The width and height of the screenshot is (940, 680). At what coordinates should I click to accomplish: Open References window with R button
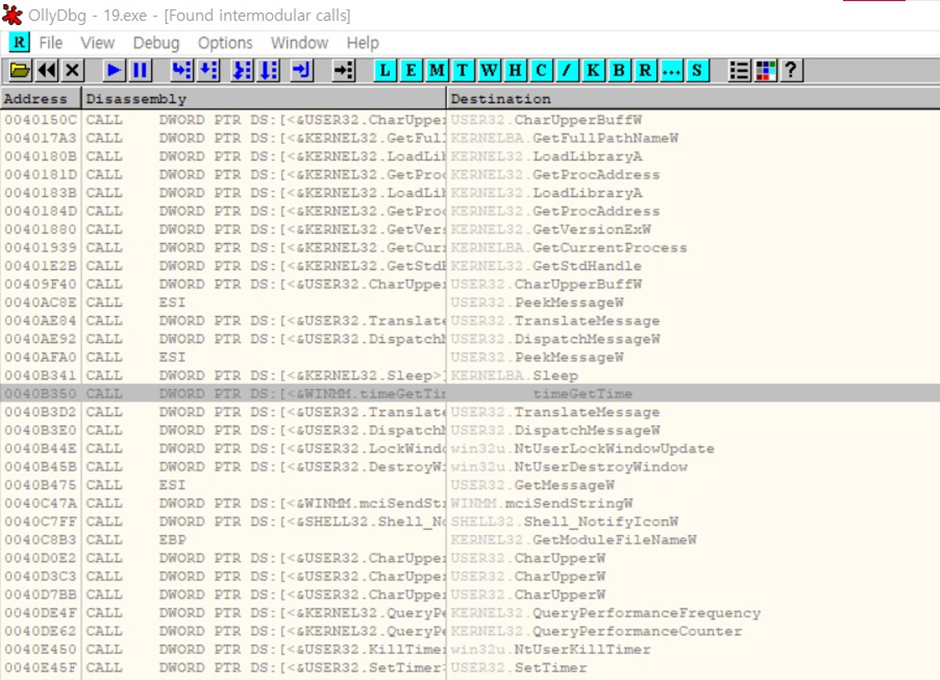click(645, 71)
